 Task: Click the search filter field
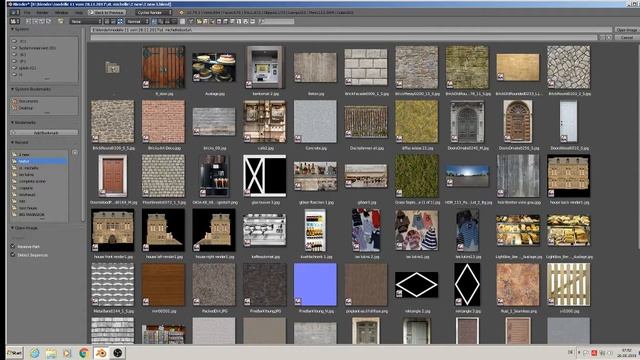tap(276, 21)
